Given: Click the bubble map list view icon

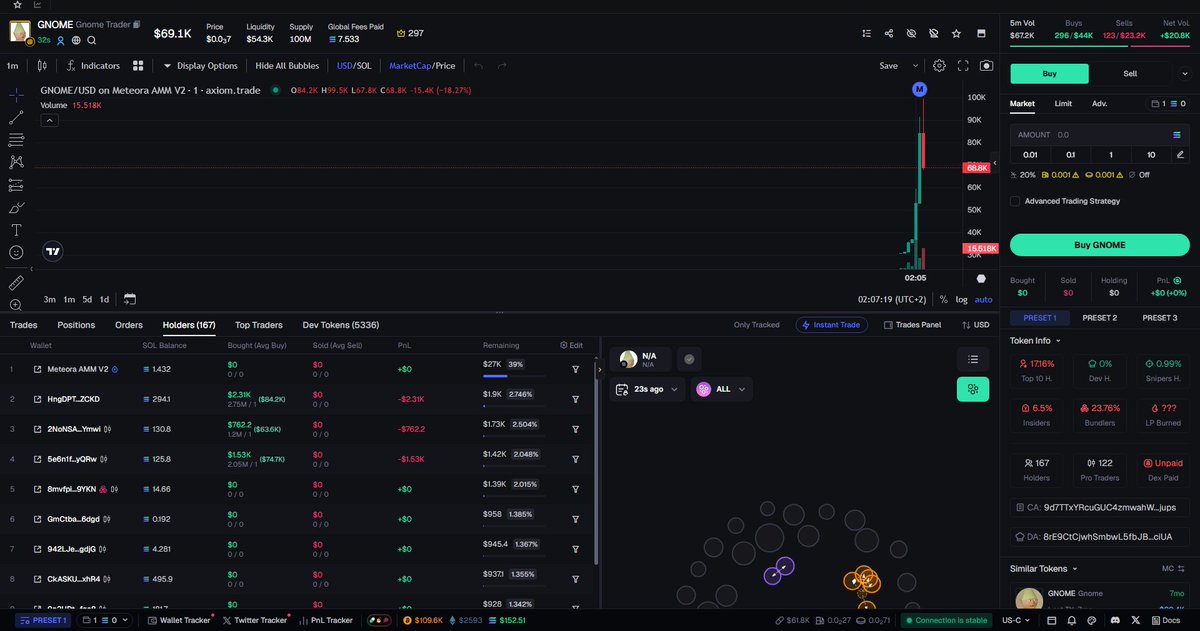Looking at the screenshot, I should pyautogui.click(x=972, y=359).
